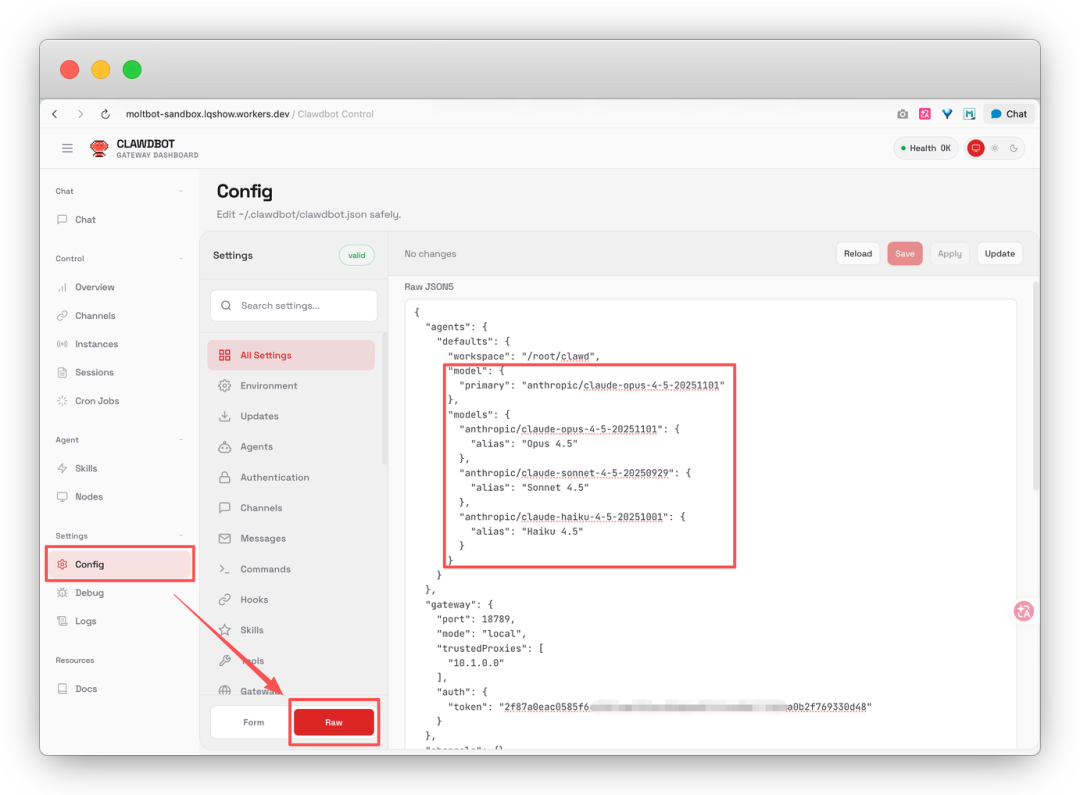Open Channels in the Control sidebar section
The image size is (1080, 795).
click(x=95, y=316)
